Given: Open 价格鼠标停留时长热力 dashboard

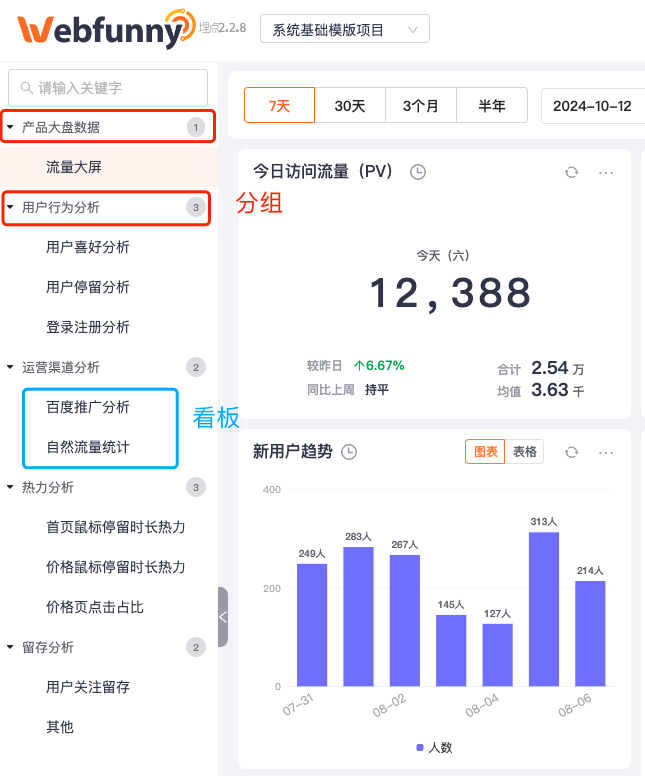Looking at the screenshot, I should [115, 567].
